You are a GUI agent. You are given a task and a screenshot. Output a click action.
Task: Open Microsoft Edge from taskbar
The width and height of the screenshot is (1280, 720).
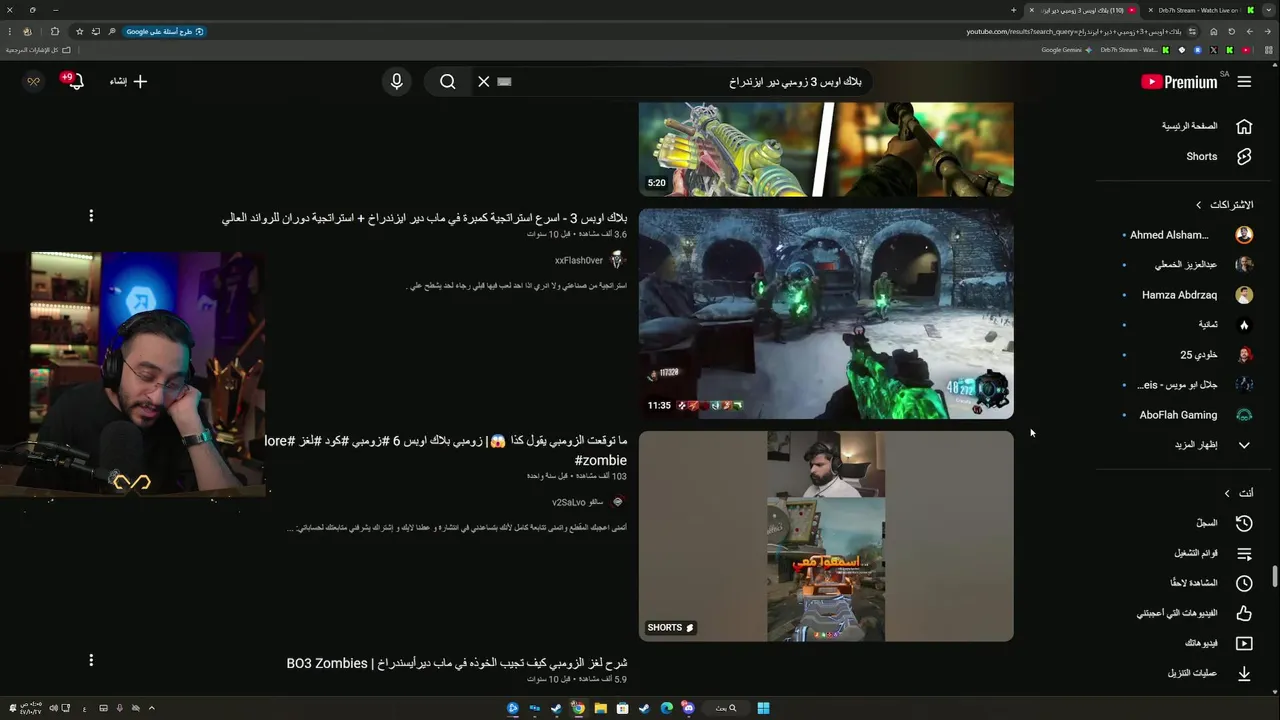coord(666,708)
